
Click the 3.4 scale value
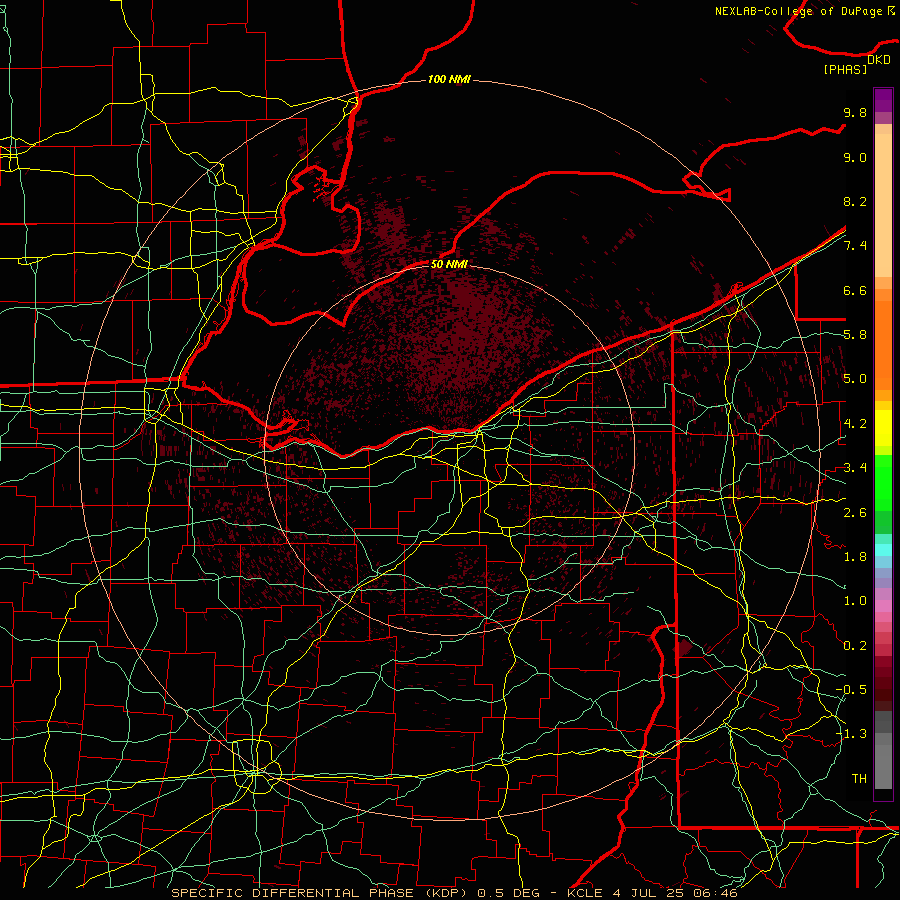(855, 468)
